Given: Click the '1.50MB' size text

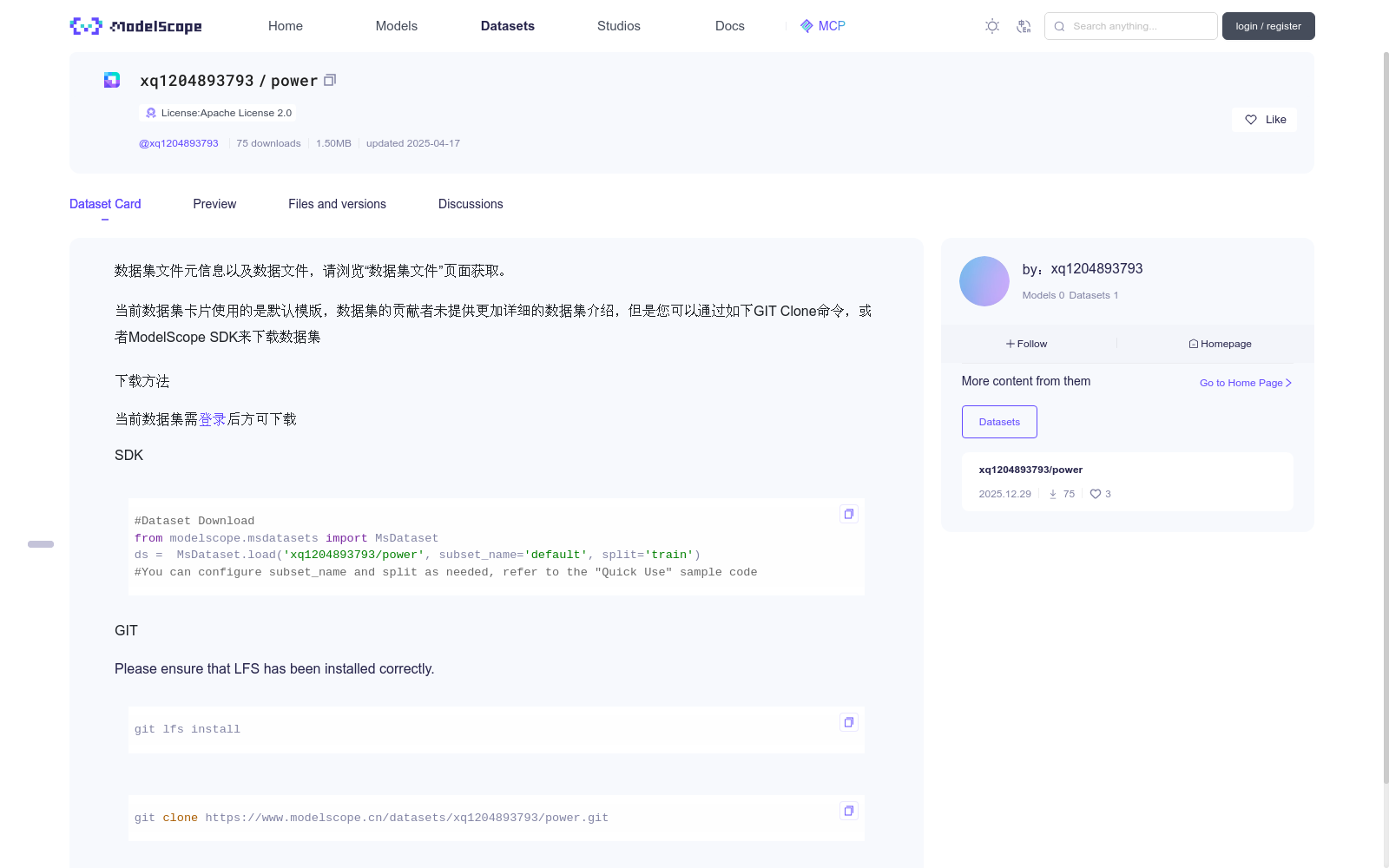Looking at the screenshot, I should 333,143.
